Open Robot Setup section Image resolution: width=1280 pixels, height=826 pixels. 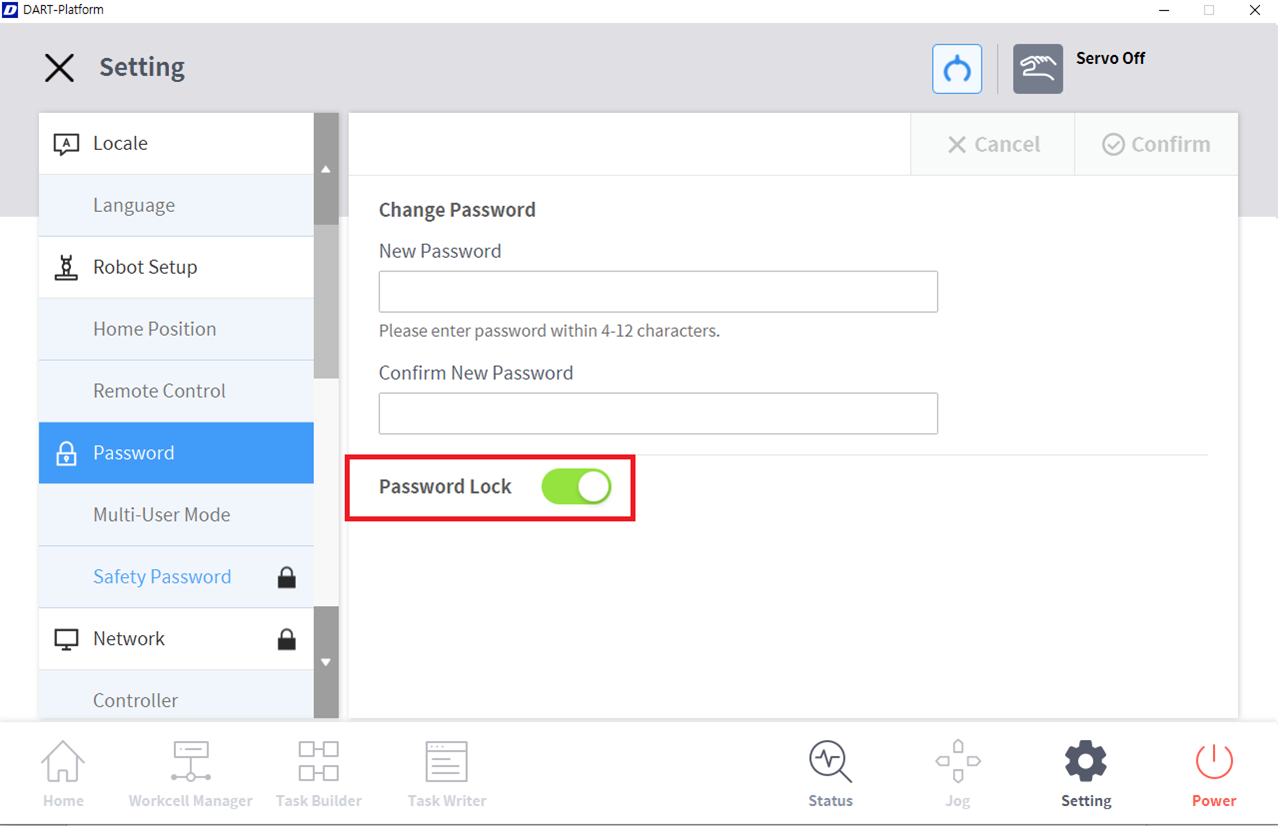tap(176, 267)
